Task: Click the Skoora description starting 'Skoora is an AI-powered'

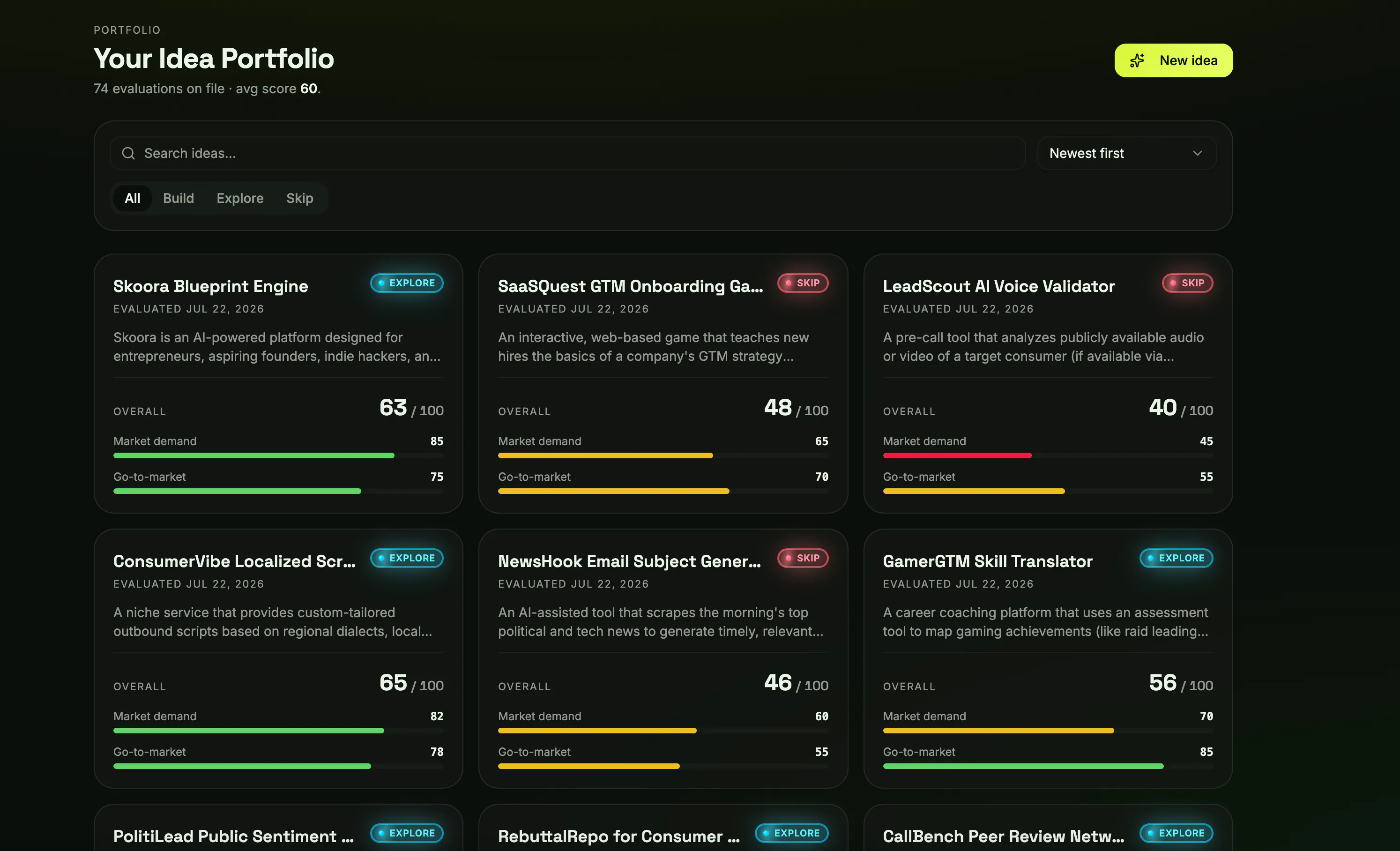Action: pyautogui.click(x=277, y=346)
